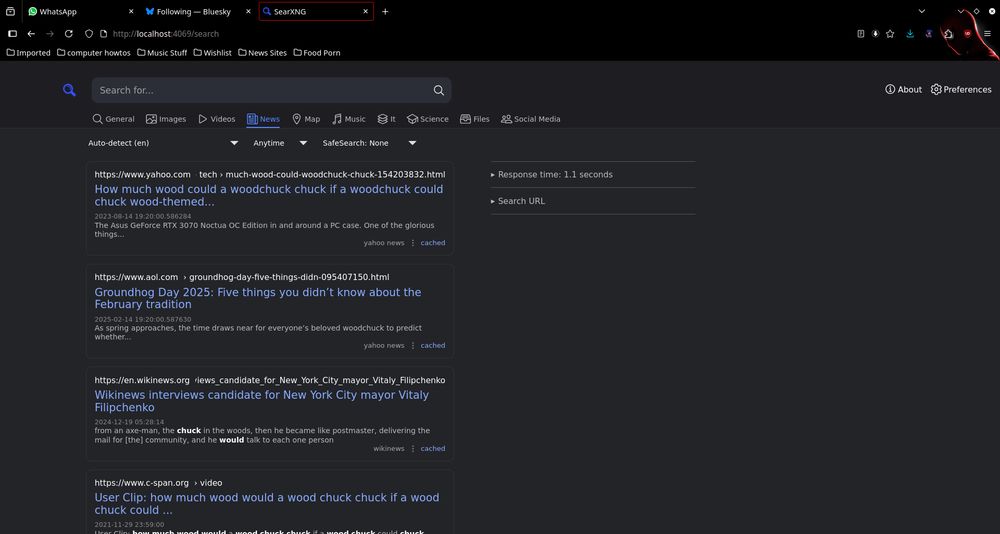
Task: Open the Anytime time range dropdown
Action: coord(281,143)
